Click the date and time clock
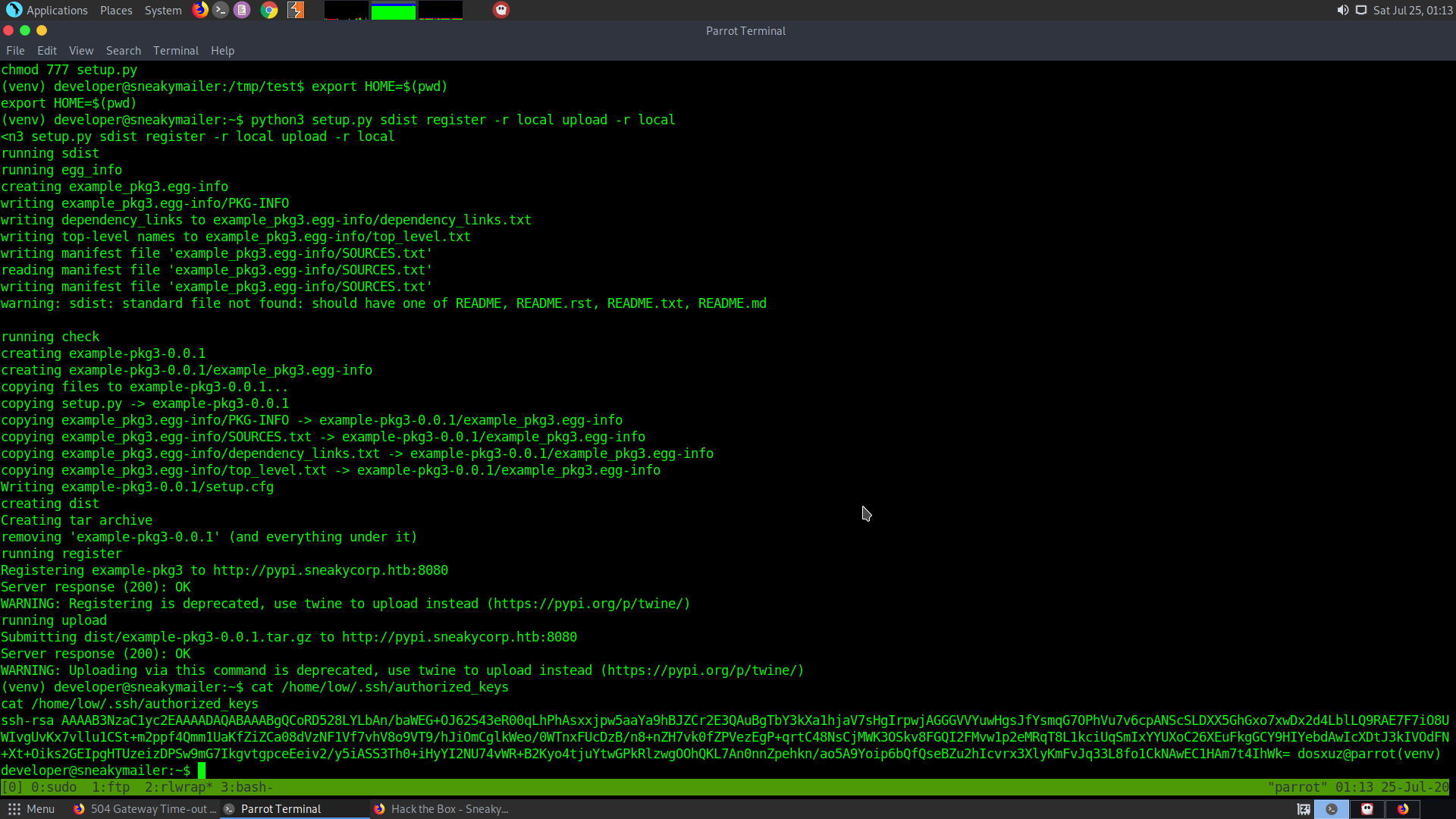 [x=1413, y=10]
